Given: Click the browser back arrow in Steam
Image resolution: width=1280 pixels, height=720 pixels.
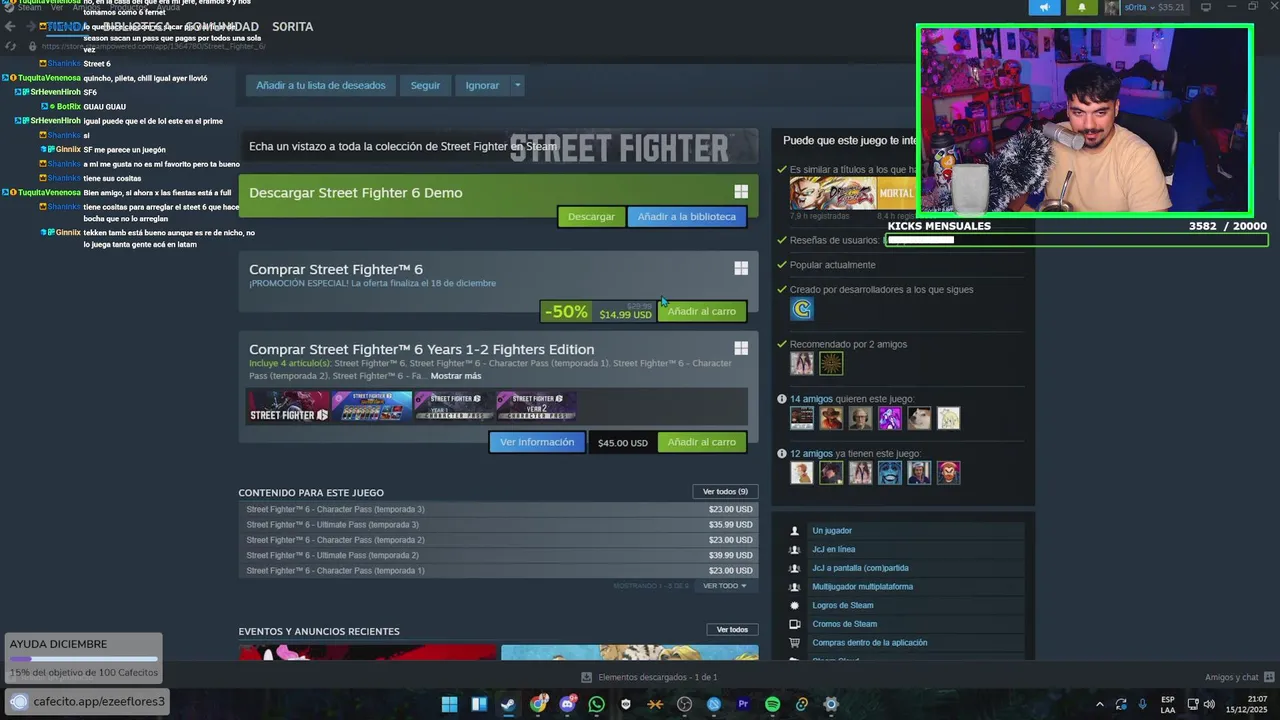Looking at the screenshot, I should (x=10, y=27).
